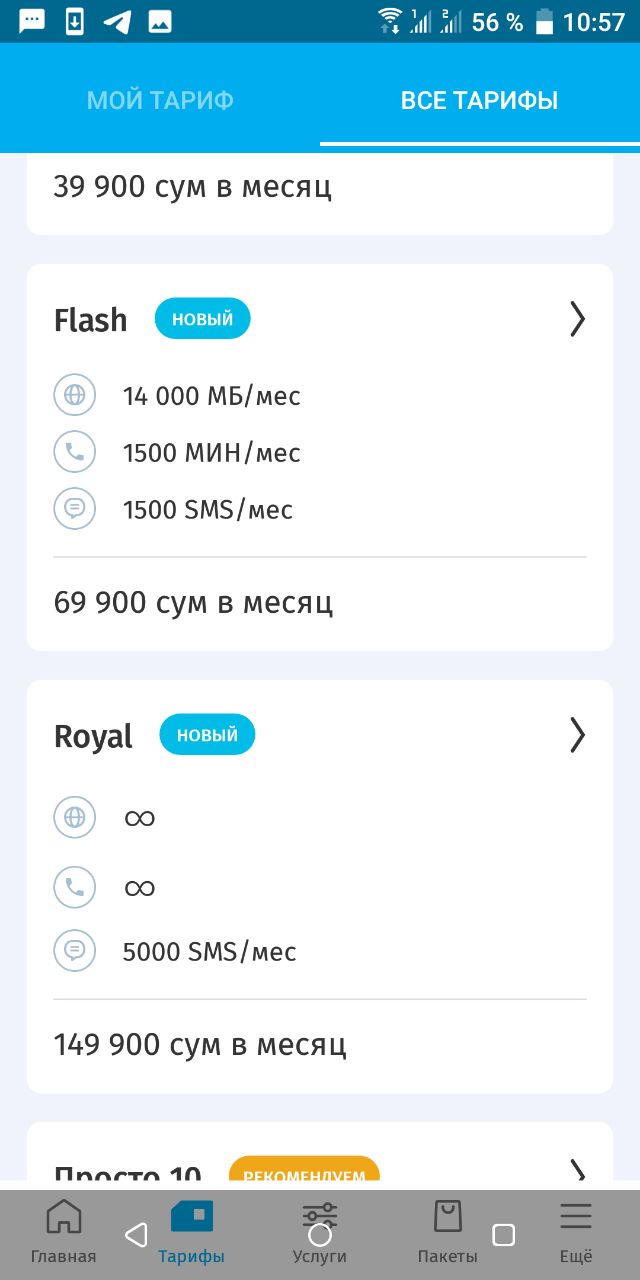
Task: Tap the Royal SMS message icon
Action: click(75, 950)
